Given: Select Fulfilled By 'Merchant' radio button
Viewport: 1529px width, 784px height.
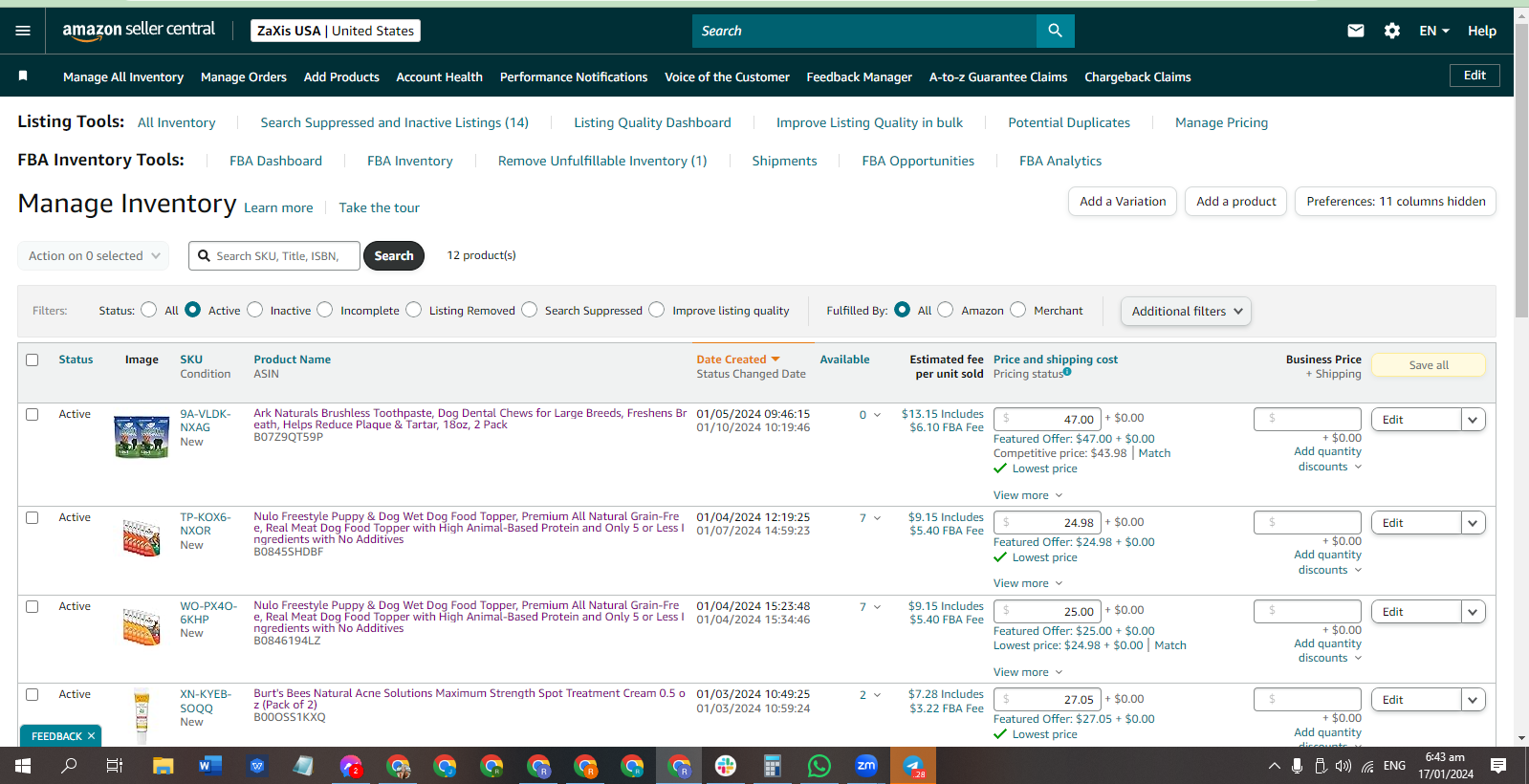Looking at the screenshot, I should [1018, 310].
